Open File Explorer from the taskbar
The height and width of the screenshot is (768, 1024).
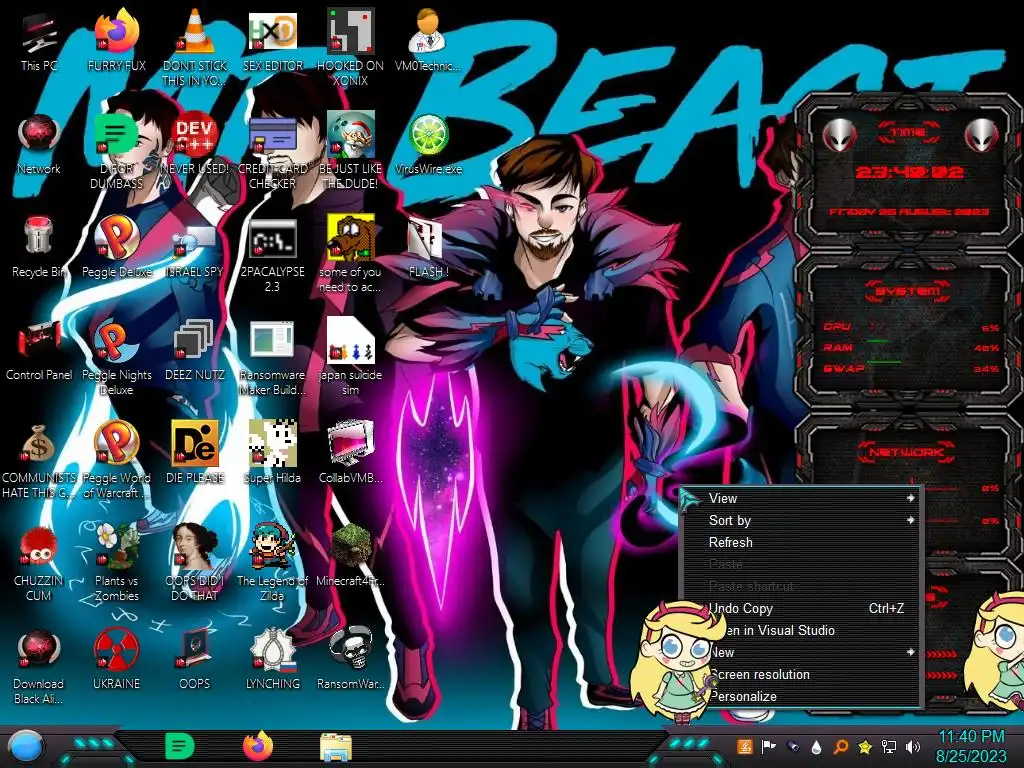[336, 747]
